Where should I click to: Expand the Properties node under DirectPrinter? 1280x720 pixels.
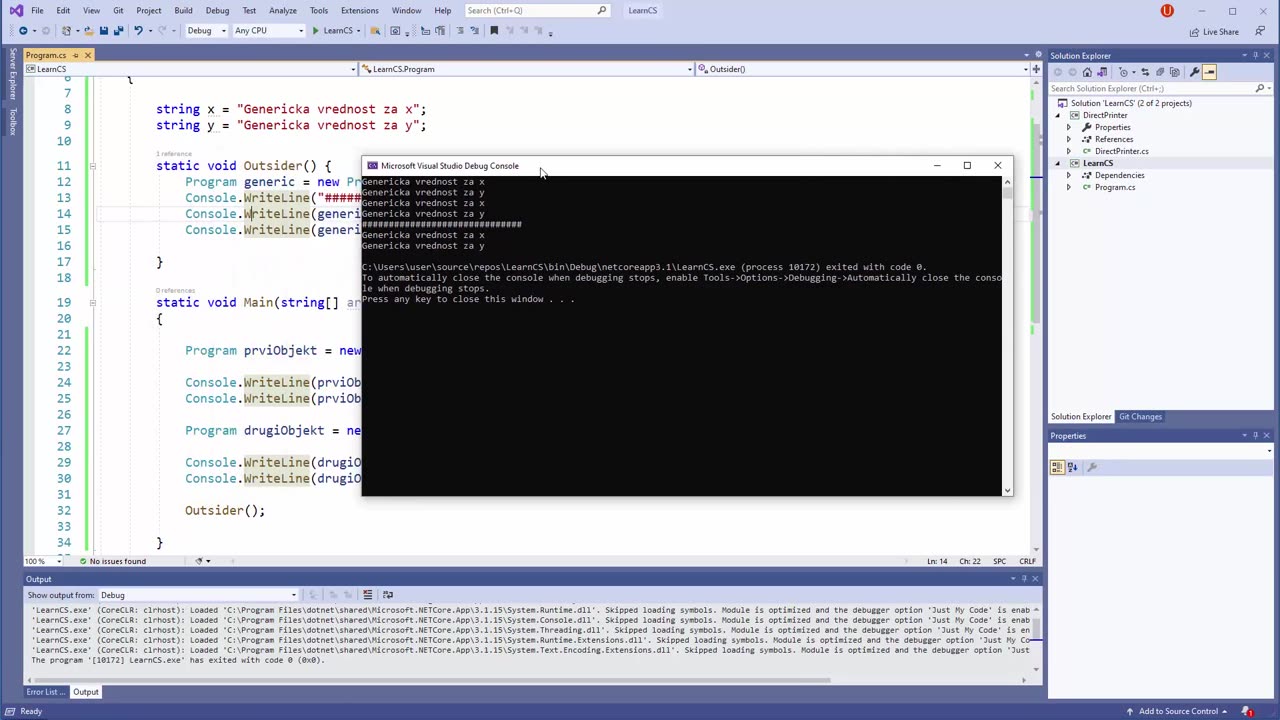point(1068,127)
